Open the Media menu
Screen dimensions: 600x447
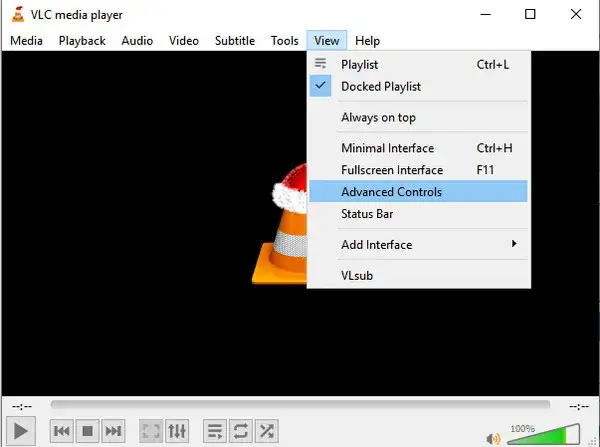click(x=26, y=41)
